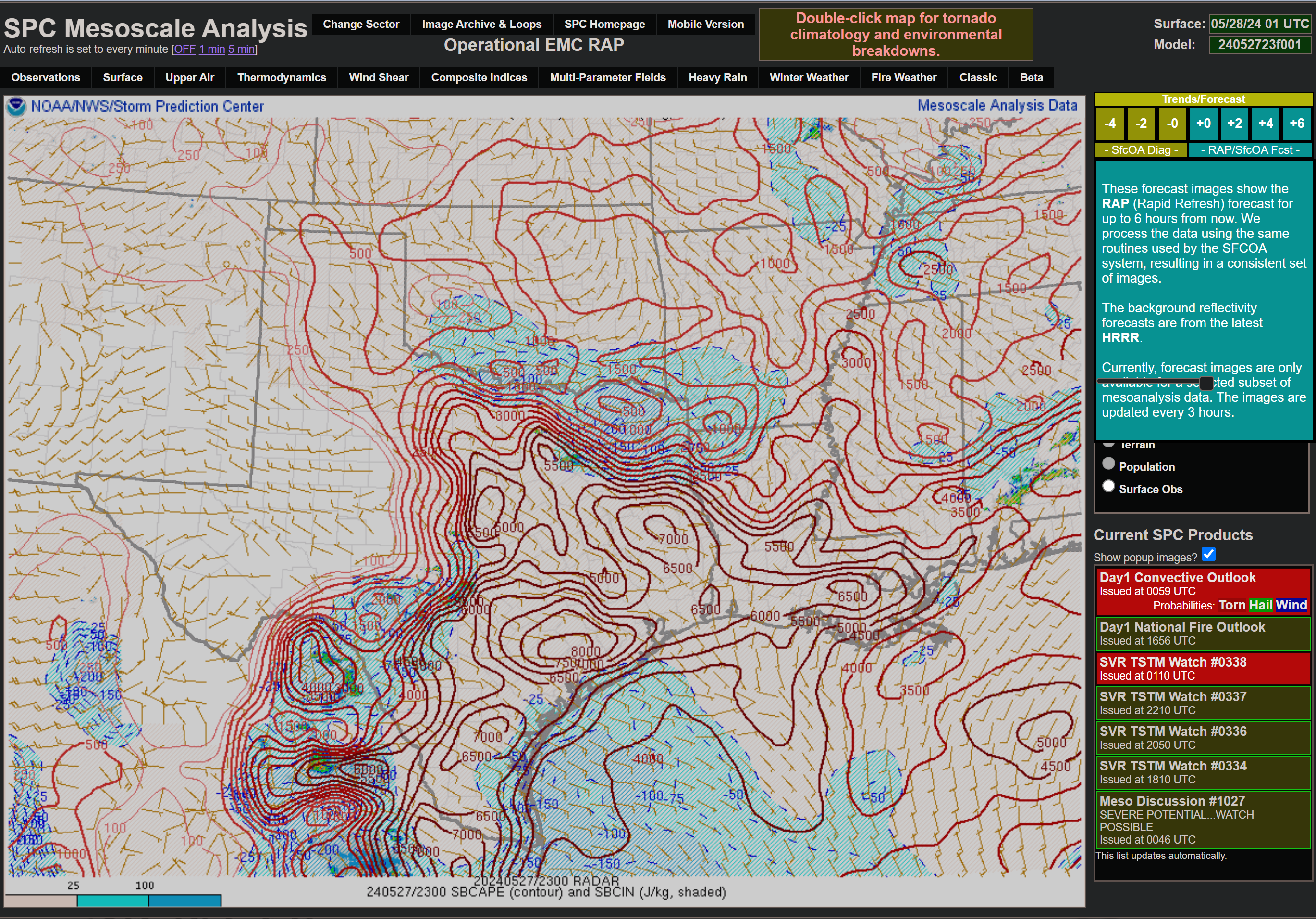Open the Change Sector menu item
Viewport: 1316px width, 919px height.
pyautogui.click(x=360, y=24)
